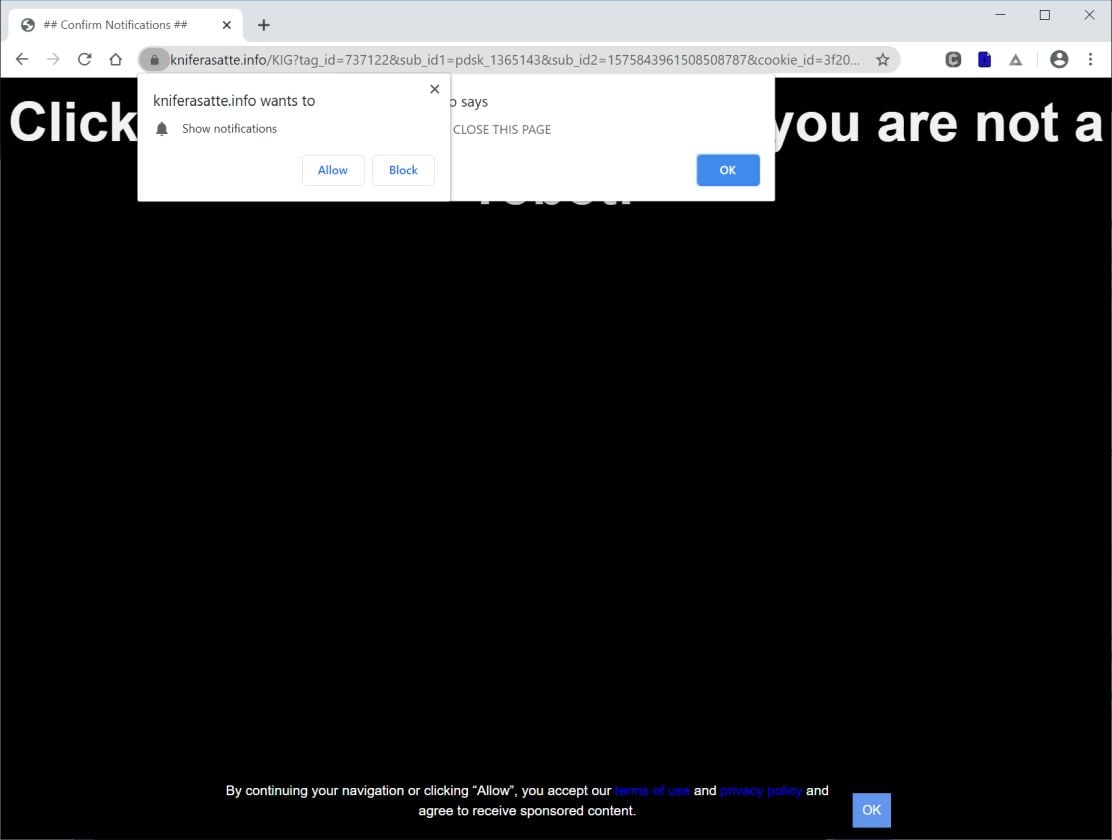Open Chrome's three-dot menu

(1090, 60)
